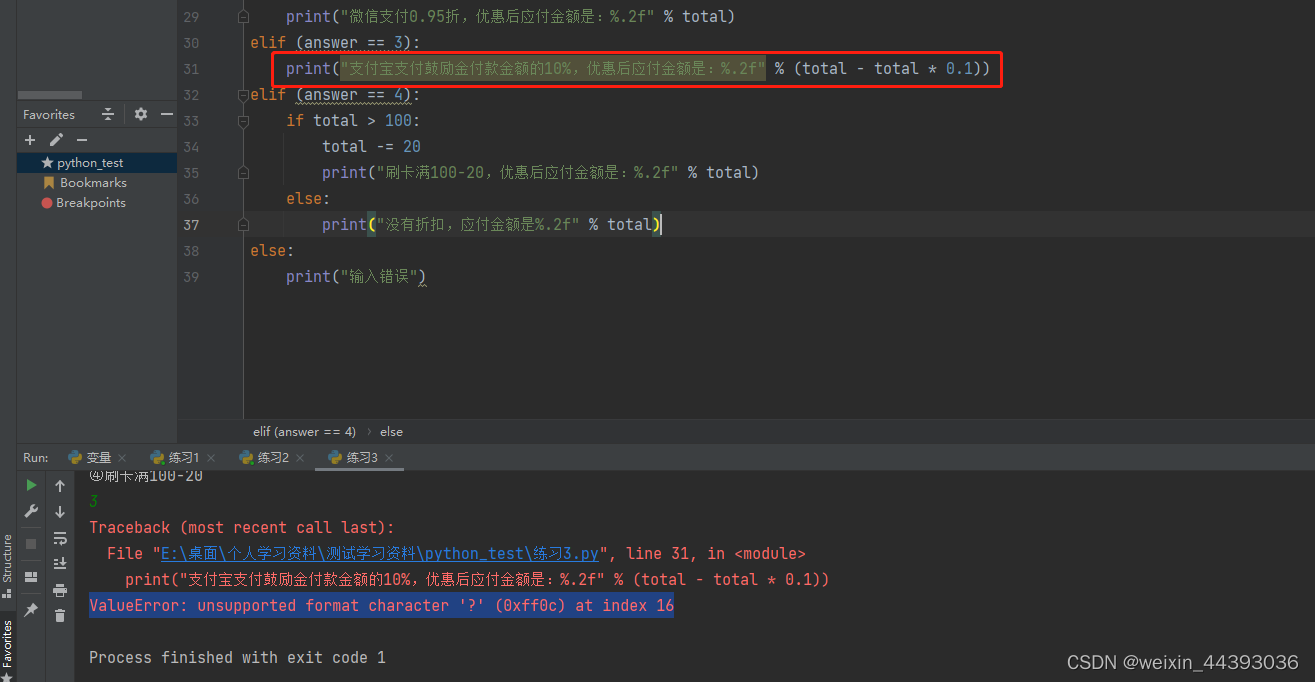Click the 'else' breadcrumb
Screen dimensions: 1315x682
pos(391,432)
